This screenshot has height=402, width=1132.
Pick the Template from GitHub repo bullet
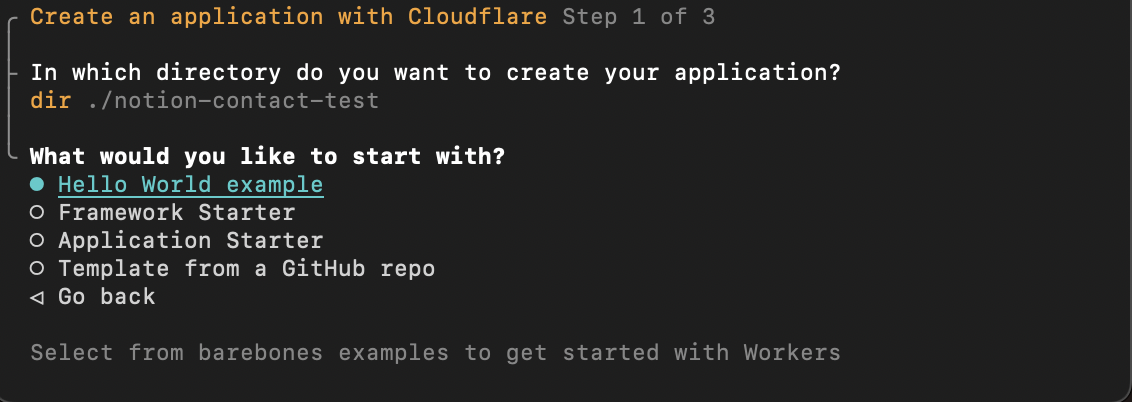(x=37, y=269)
